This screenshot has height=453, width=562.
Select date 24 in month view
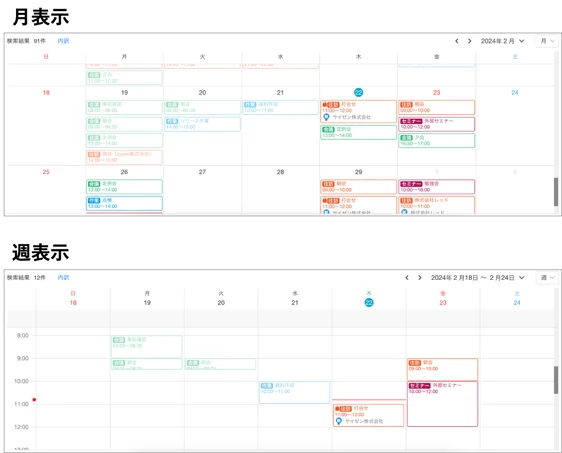pyautogui.click(x=515, y=92)
